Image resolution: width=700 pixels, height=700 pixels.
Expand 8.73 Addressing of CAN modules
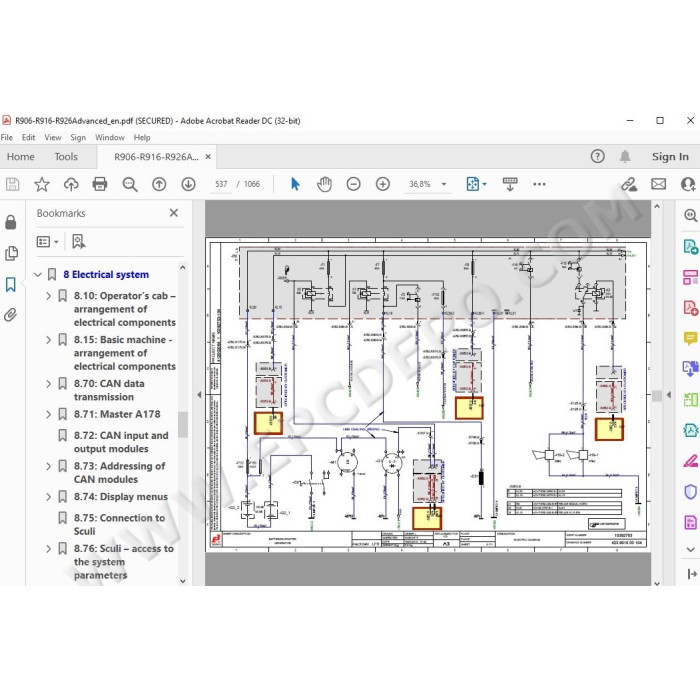point(49,466)
